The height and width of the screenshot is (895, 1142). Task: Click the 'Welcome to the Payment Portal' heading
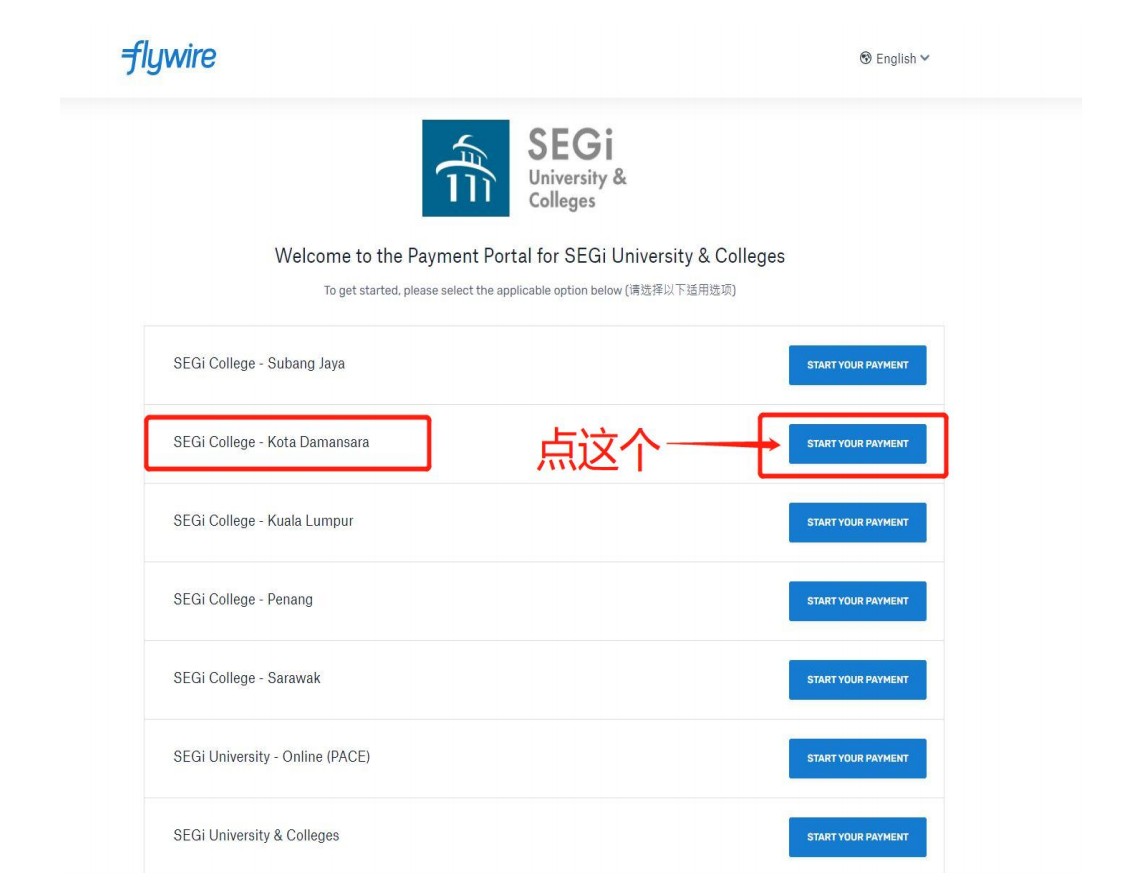click(529, 256)
